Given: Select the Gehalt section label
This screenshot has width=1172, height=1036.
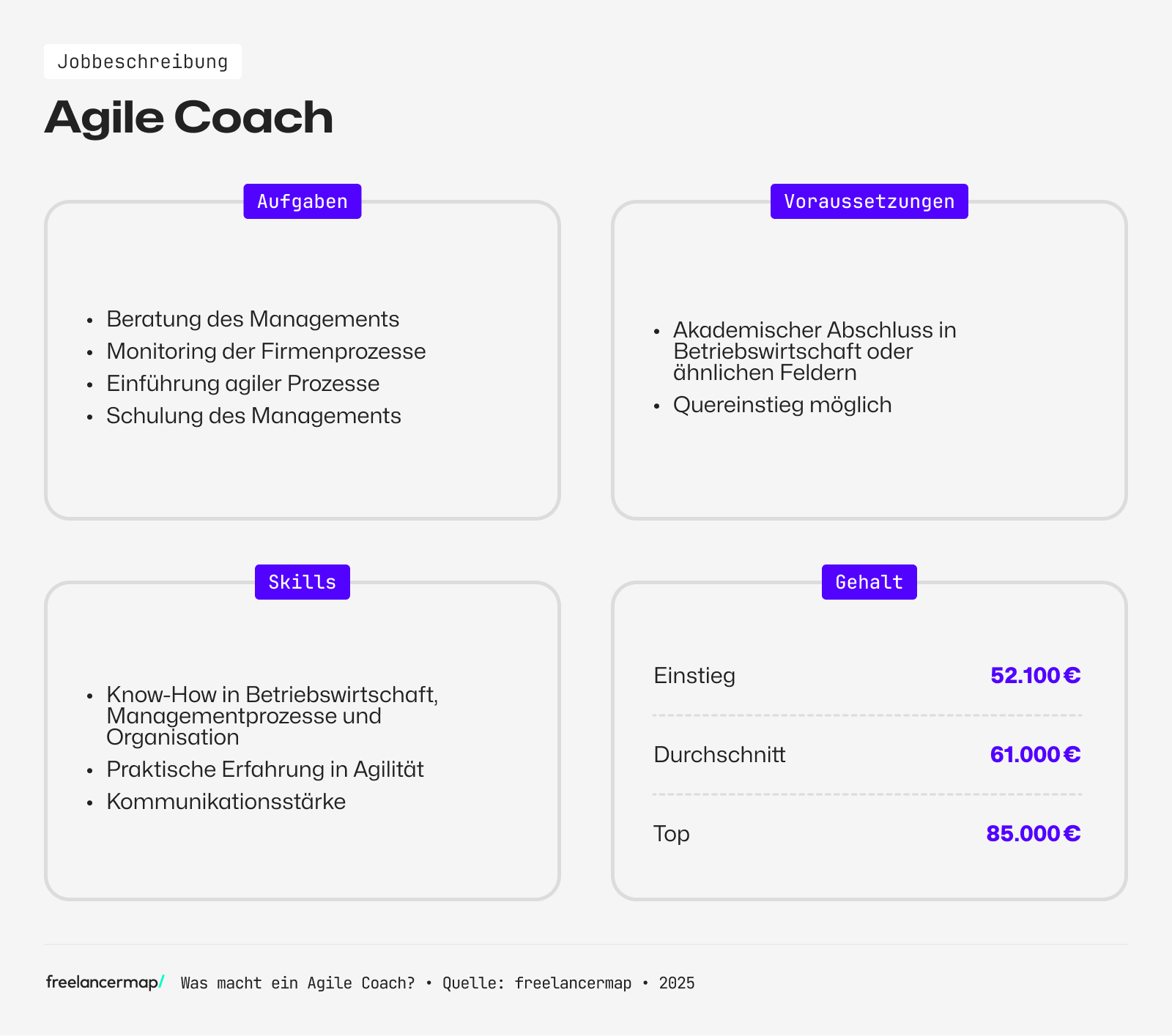Looking at the screenshot, I should [x=869, y=582].
